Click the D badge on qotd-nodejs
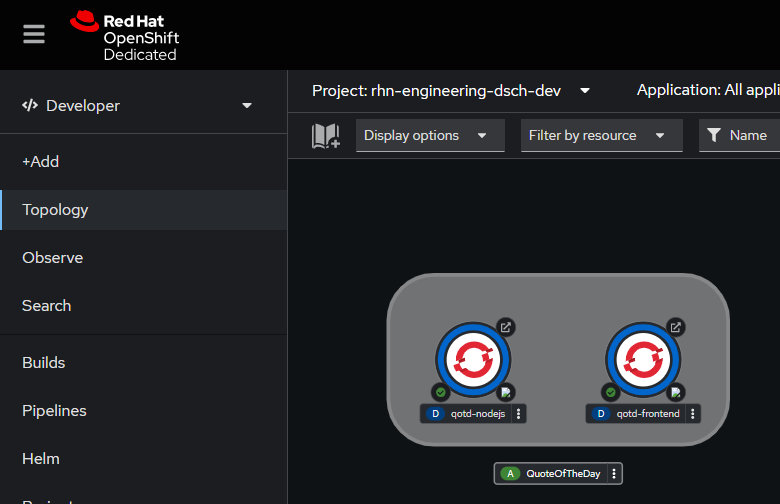Screen dimensions: 780x504 pyautogui.click(x=435, y=414)
